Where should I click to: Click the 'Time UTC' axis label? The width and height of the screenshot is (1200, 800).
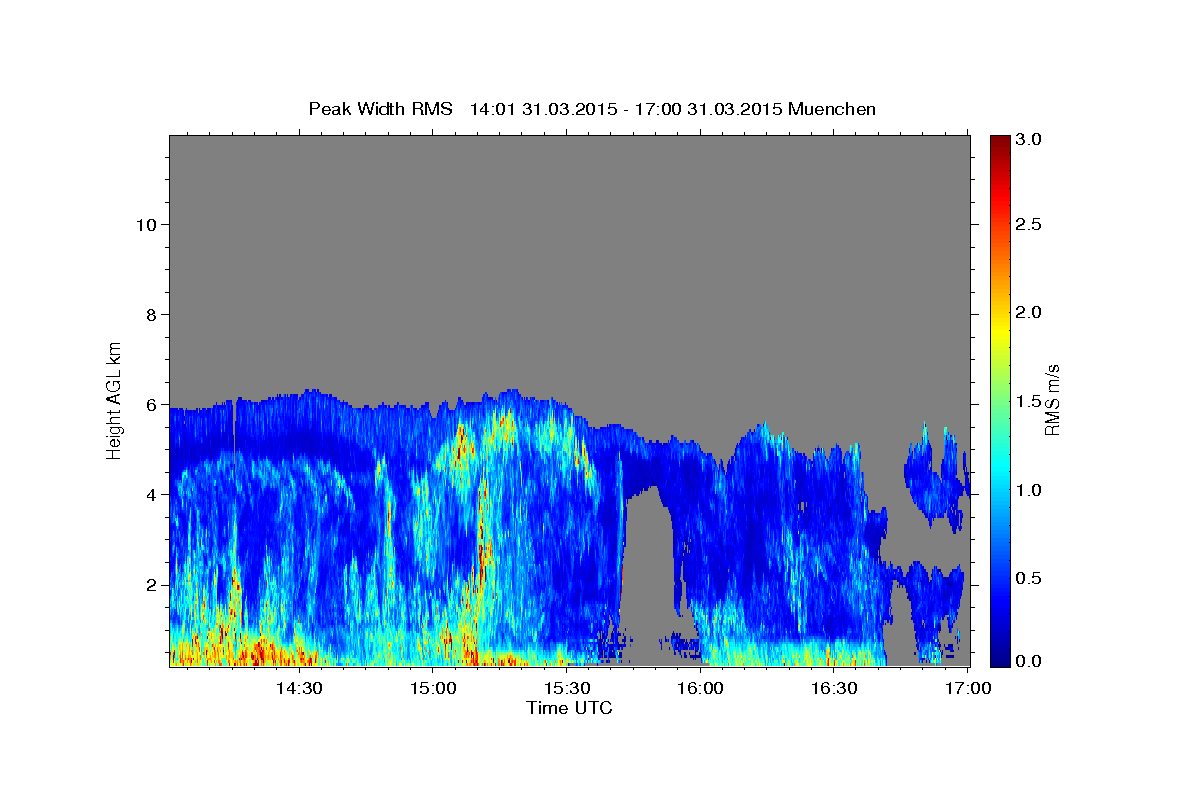[x=569, y=708]
